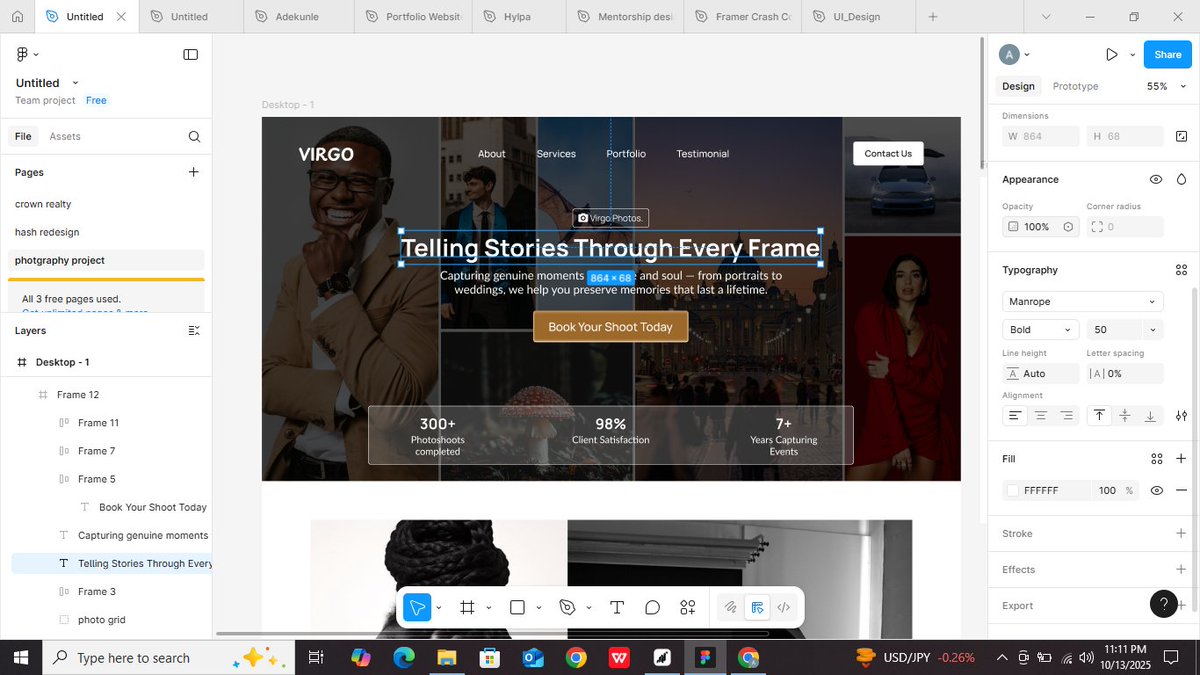The height and width of the screenshot is (675, 1200).
Task: Open the resizing options icon beside Dimensions
Action: point(1181,136)
